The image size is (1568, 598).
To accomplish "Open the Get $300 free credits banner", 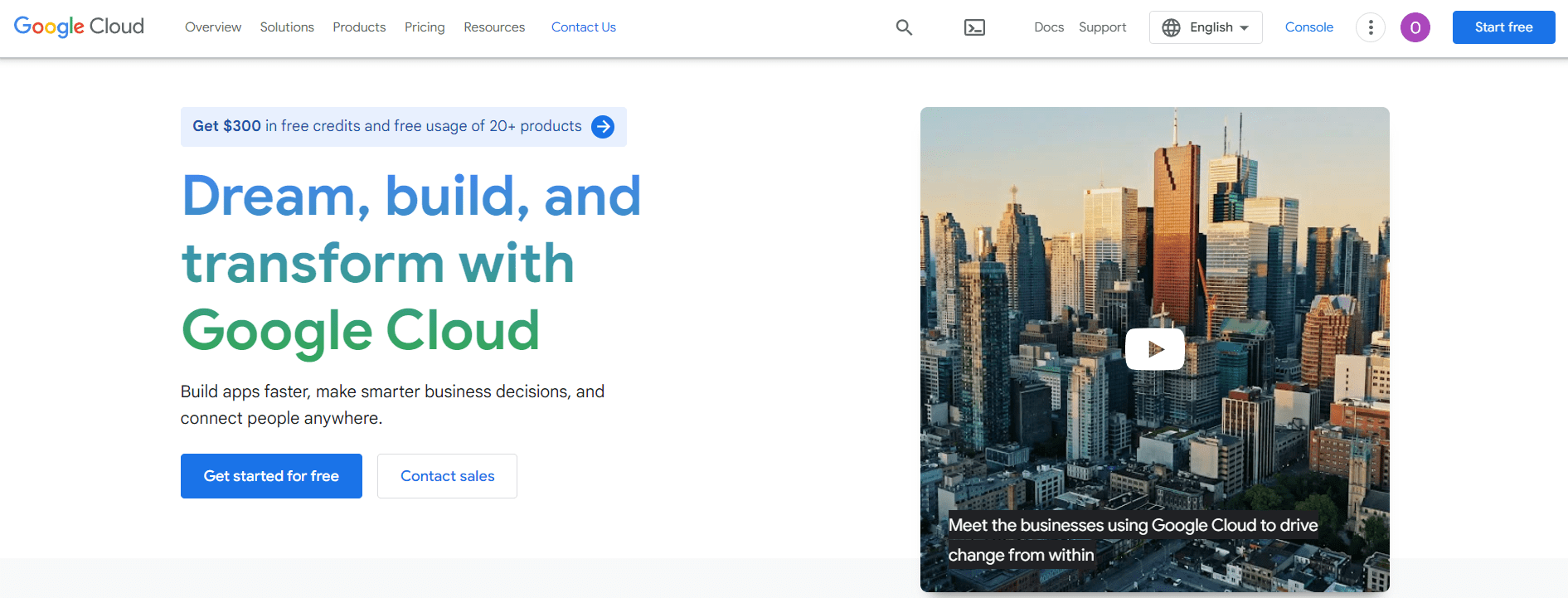I will [404, 127].
